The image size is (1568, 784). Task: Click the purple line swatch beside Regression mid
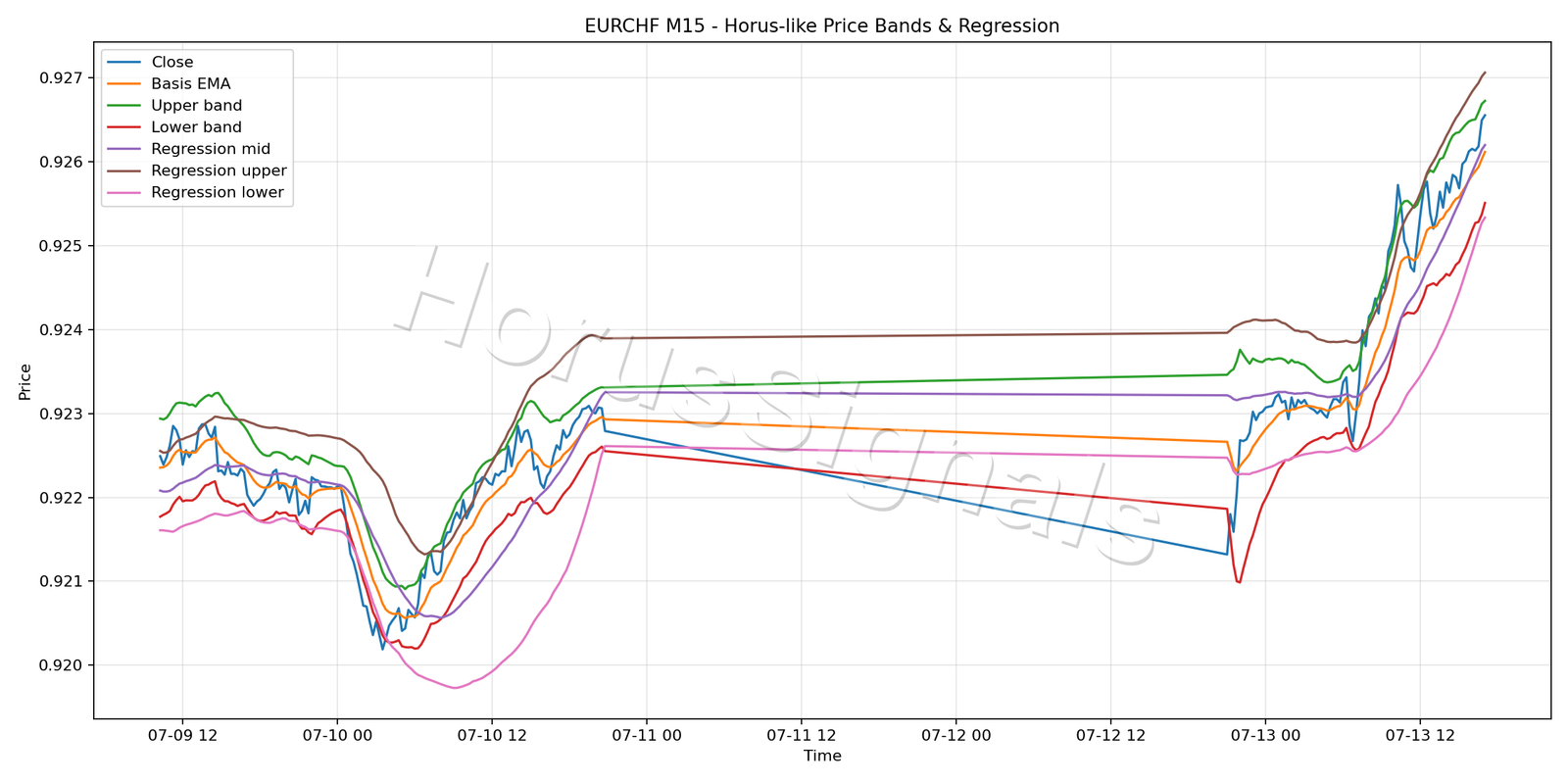tap(124, 149)
